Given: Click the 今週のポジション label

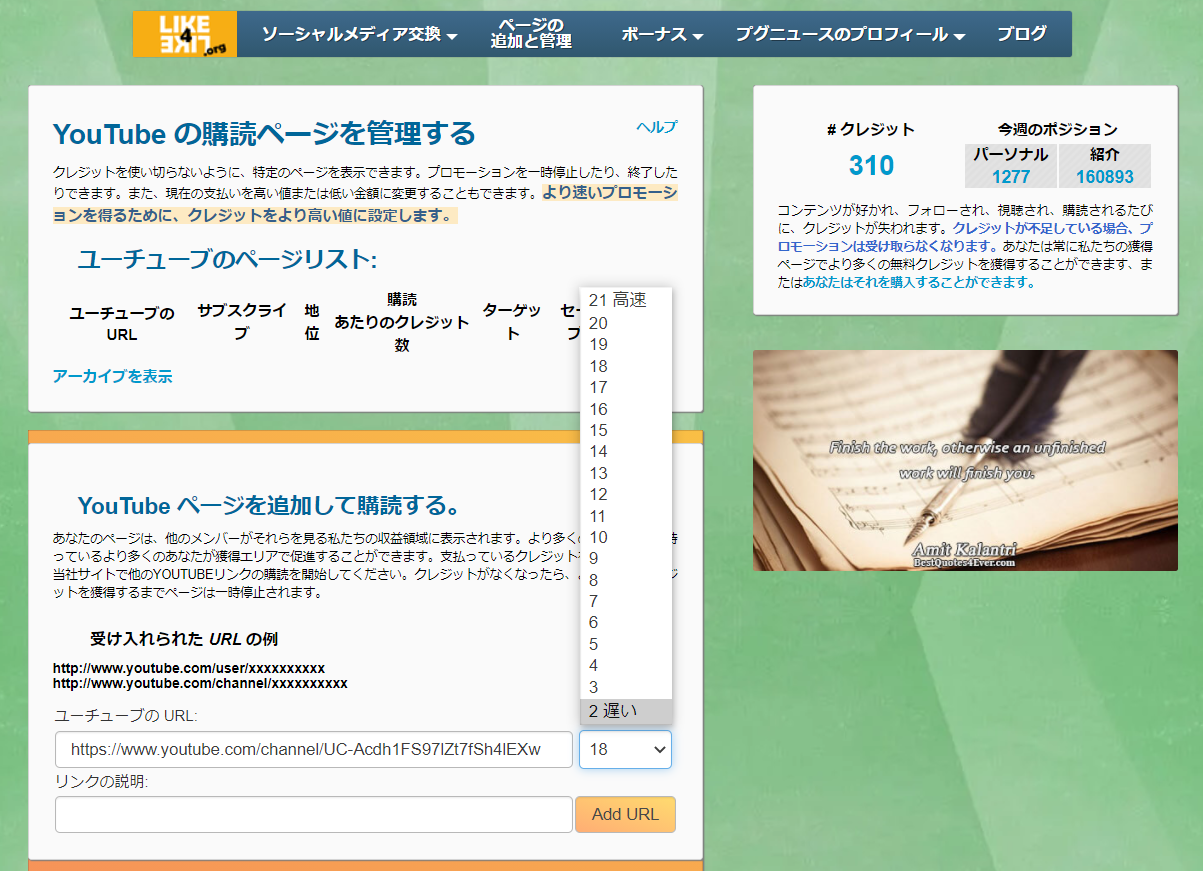Looking at the screenshot, I should coord(1057,129).
